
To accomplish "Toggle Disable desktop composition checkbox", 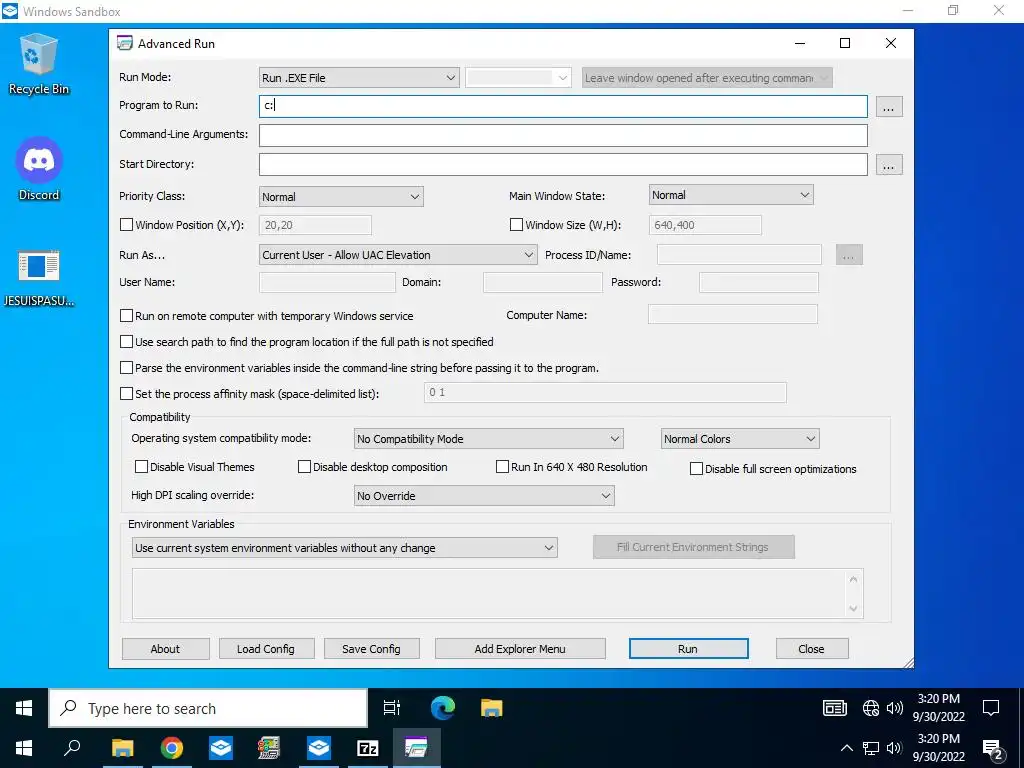I will point(304,466).
